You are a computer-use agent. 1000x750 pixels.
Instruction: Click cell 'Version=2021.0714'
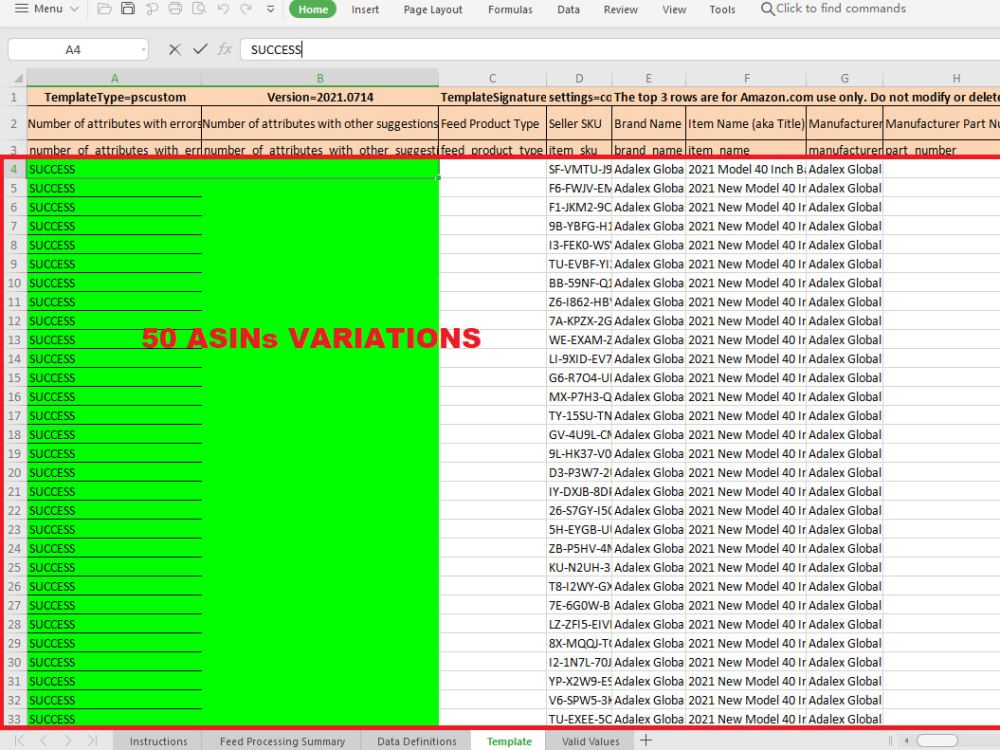click(320, 97)
